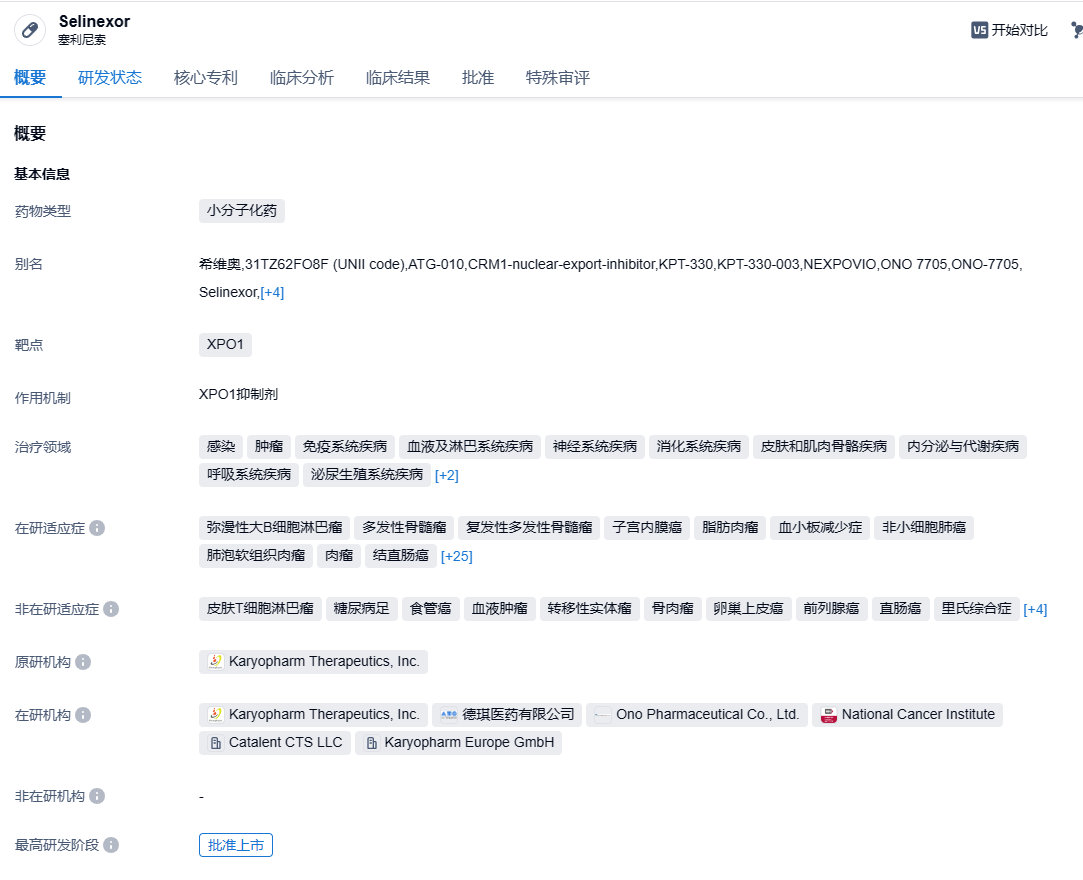Click the Ono Pharmaceutical Co., Ltd. tag
1083x880 pixels.
click(x=697, y=715)
